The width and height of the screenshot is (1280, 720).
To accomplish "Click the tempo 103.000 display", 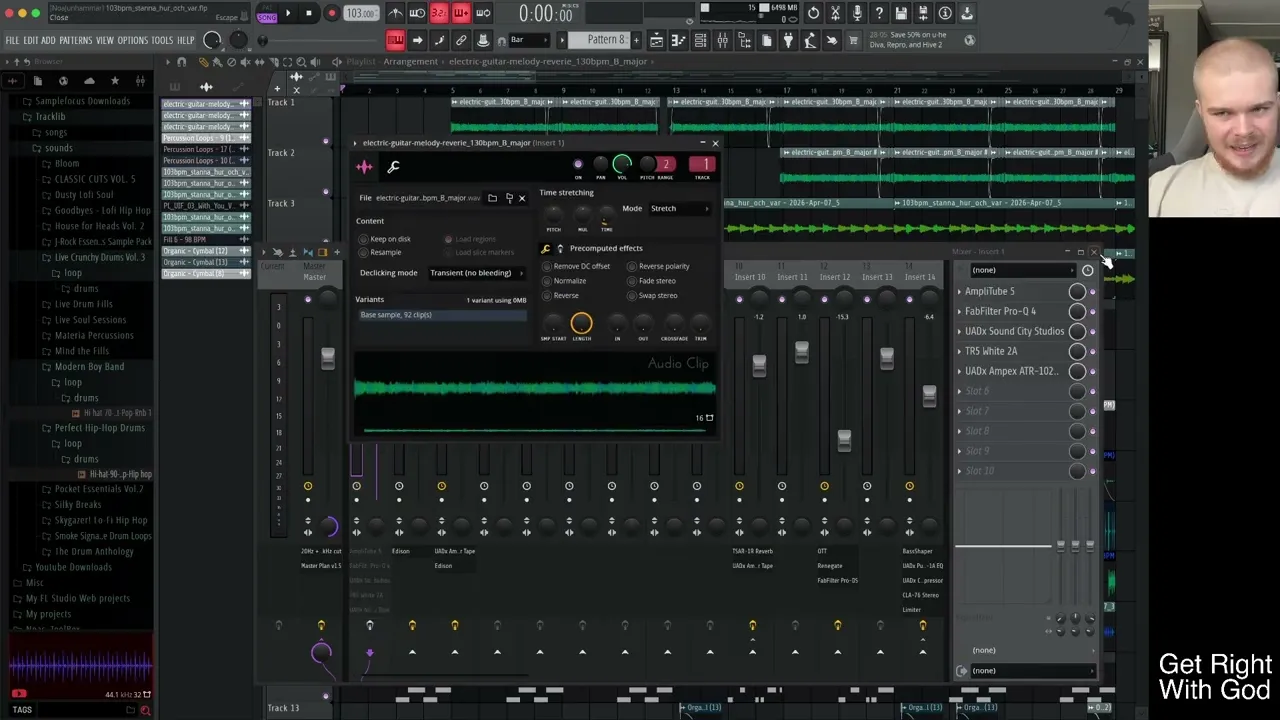I will click(361, 14).
